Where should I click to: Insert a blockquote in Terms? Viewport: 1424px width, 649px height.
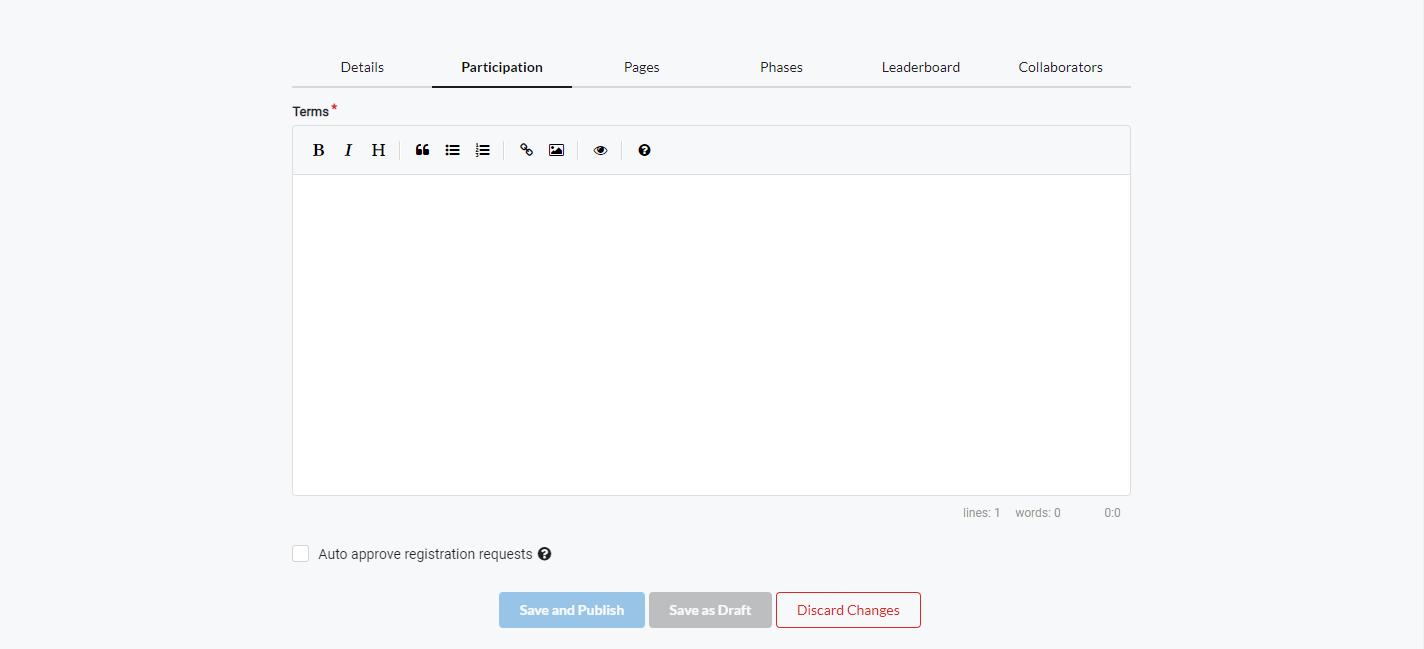point(422,150)
